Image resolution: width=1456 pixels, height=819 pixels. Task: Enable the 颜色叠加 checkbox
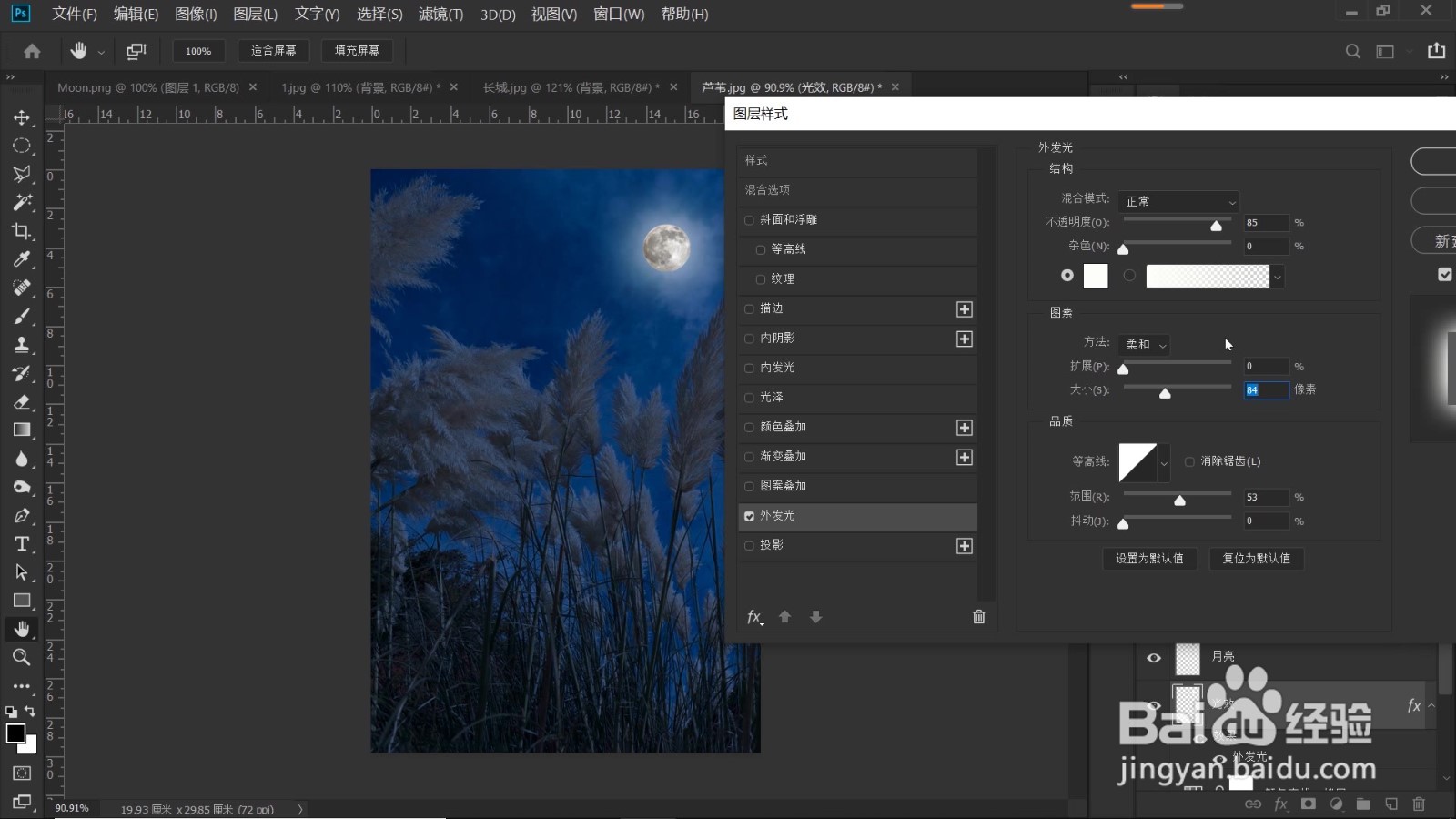(749, 427)
